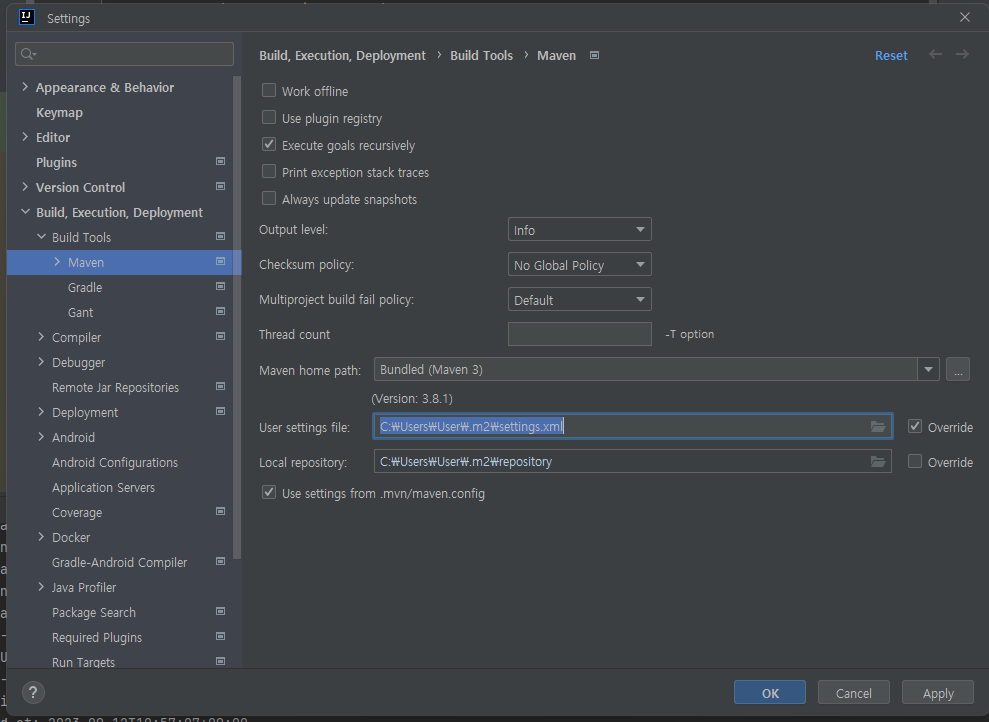Select Gant in Build Tools
The image size is (989, 722).
tap(80, 312)
